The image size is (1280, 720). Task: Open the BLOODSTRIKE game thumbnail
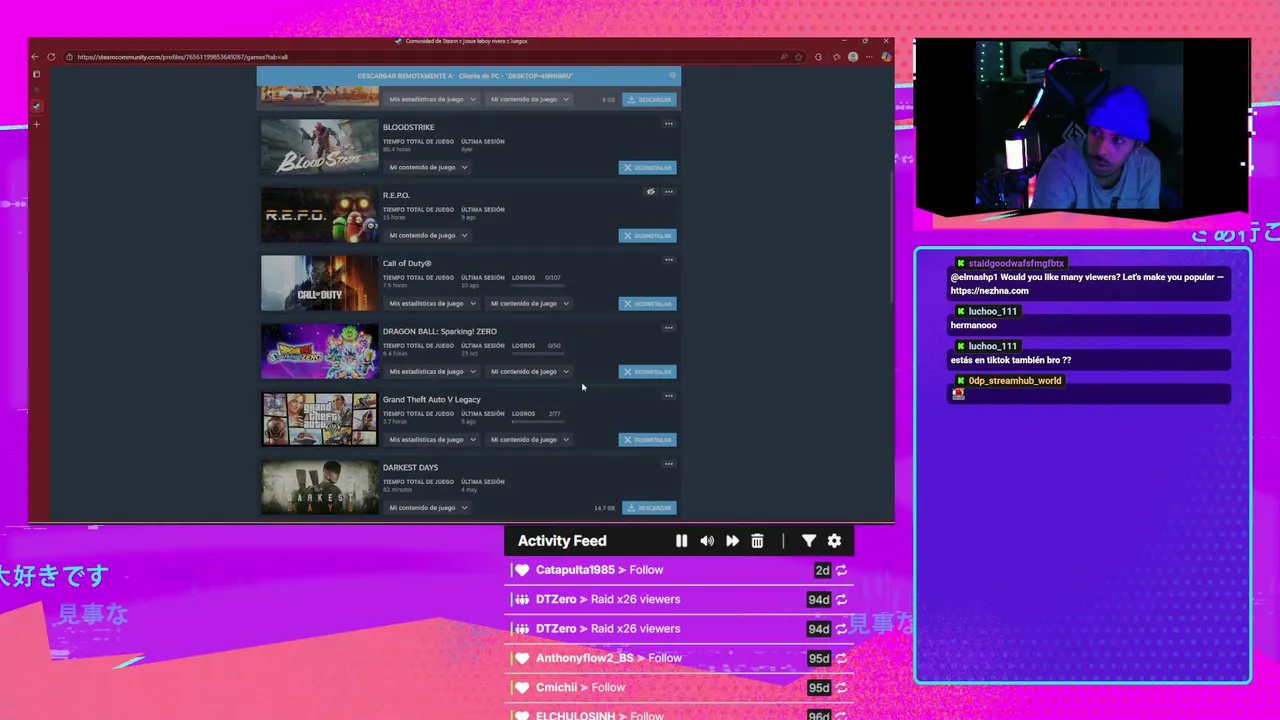pos(320,147)
